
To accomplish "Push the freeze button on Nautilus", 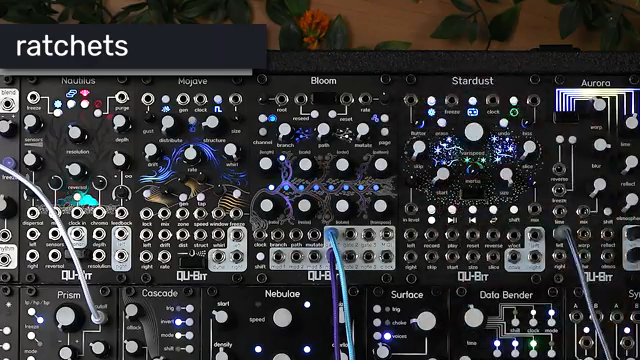I will [x=58, y=113].
